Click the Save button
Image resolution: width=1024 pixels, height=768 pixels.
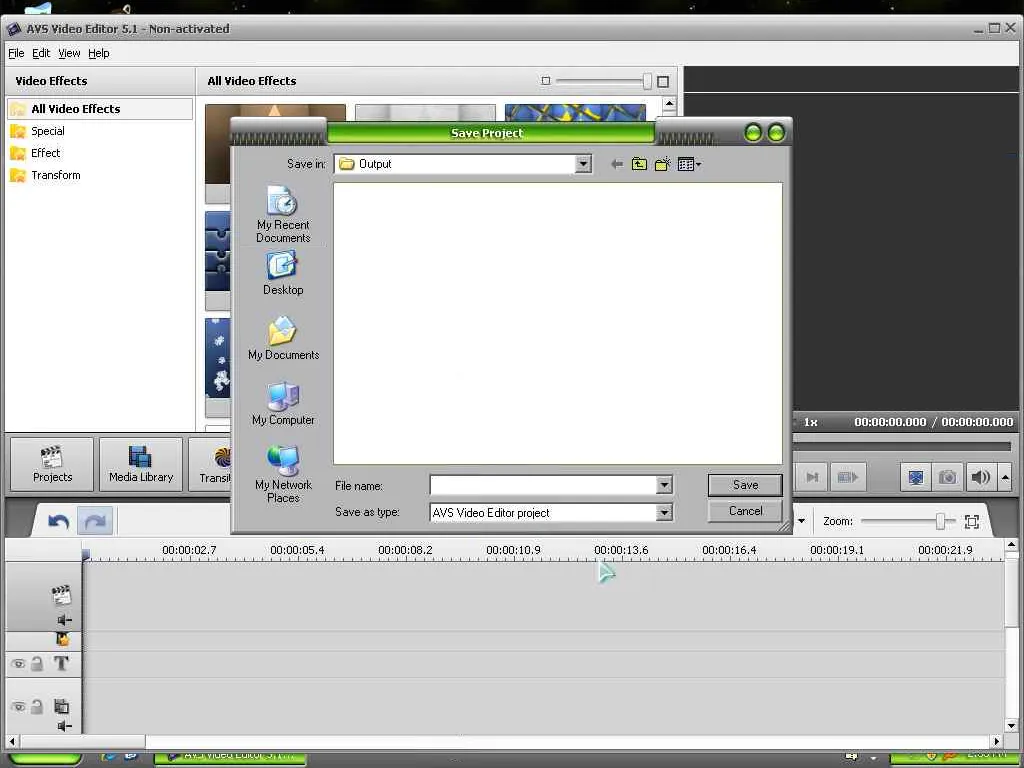[x=745, y=485]
